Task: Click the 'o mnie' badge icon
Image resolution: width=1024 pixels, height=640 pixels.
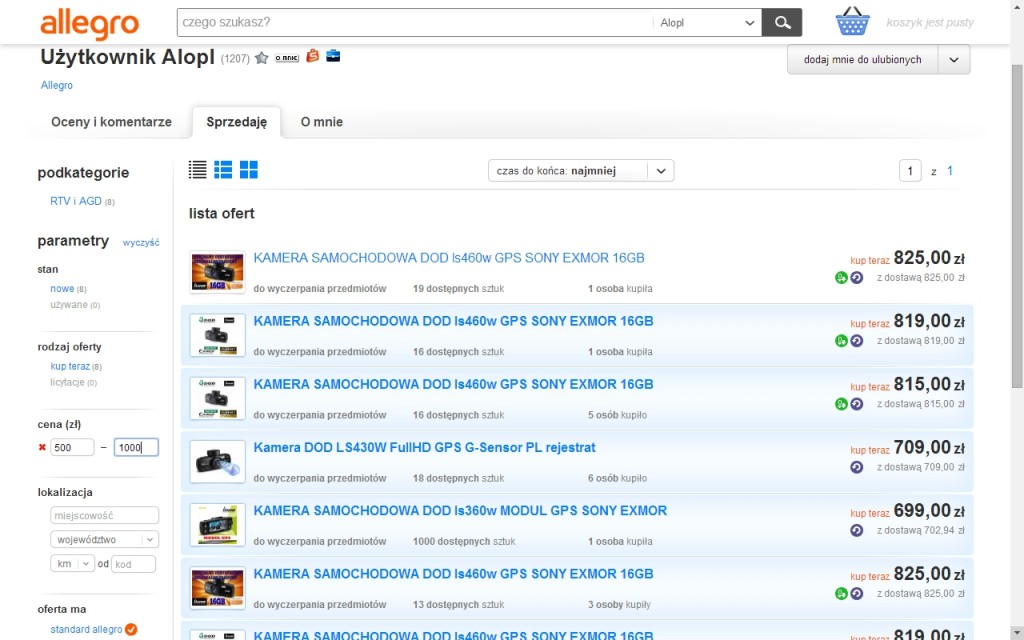Action: pyautogui.click(x=287, y=57)
